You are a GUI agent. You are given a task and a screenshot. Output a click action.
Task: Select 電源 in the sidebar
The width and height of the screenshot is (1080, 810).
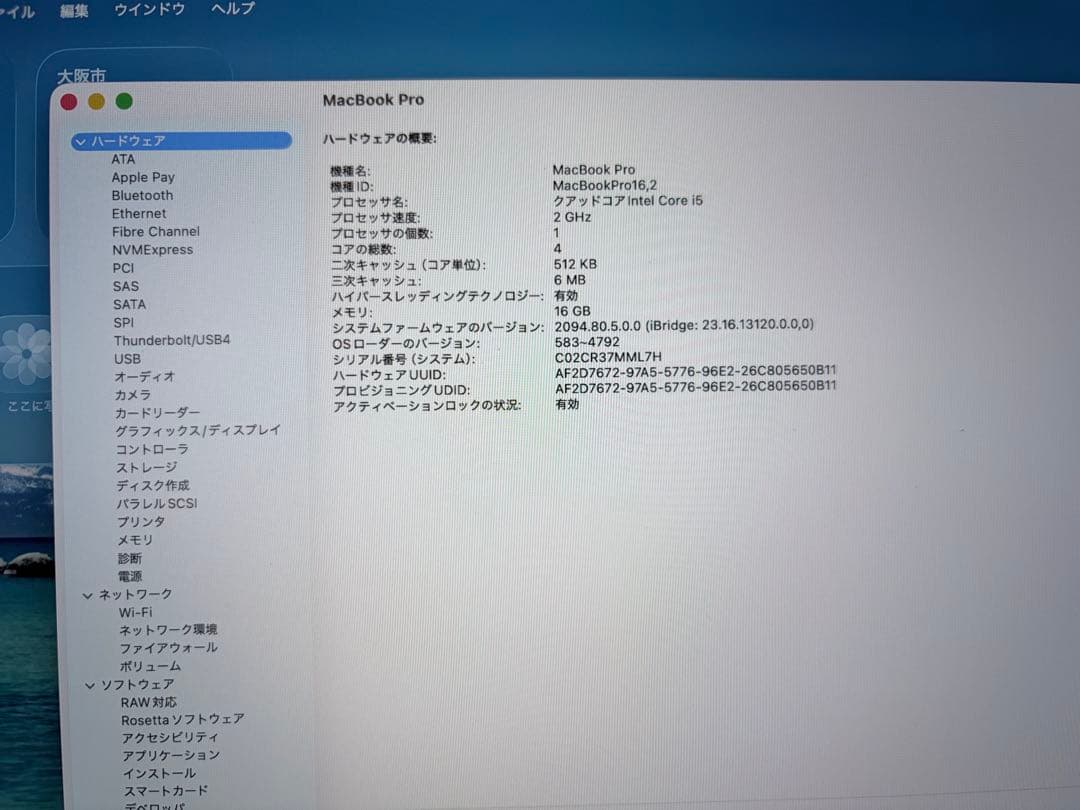129,576
